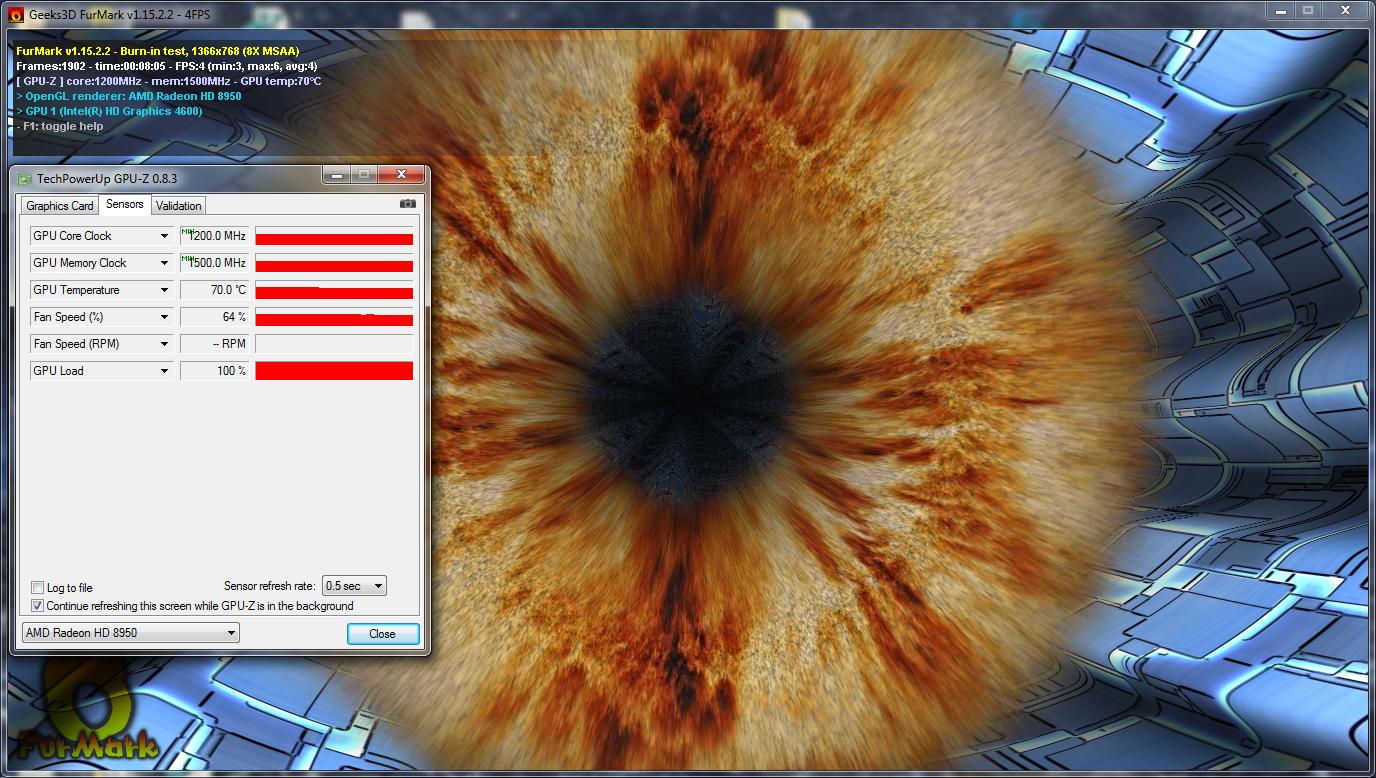Click the GPU Temperature graph bar
1376x778 pixels.
[334, 290]
